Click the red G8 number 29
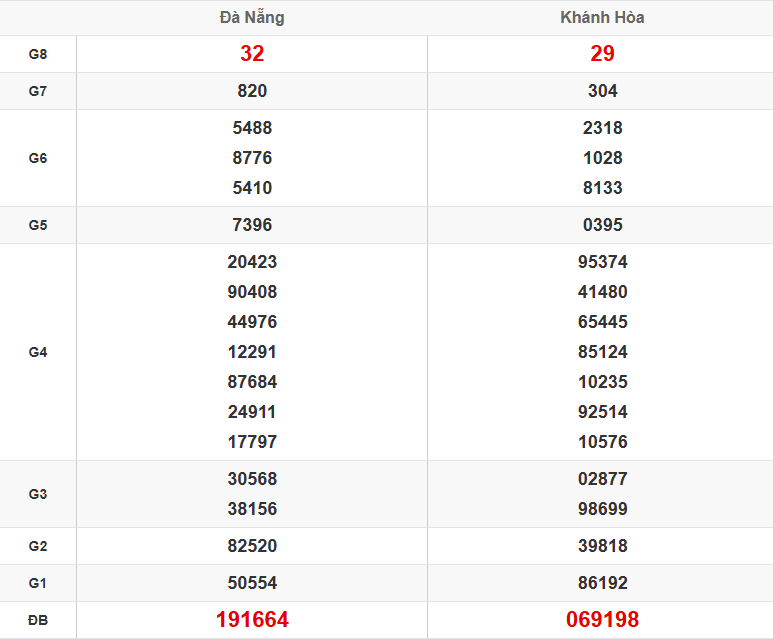 pos(602,54)
